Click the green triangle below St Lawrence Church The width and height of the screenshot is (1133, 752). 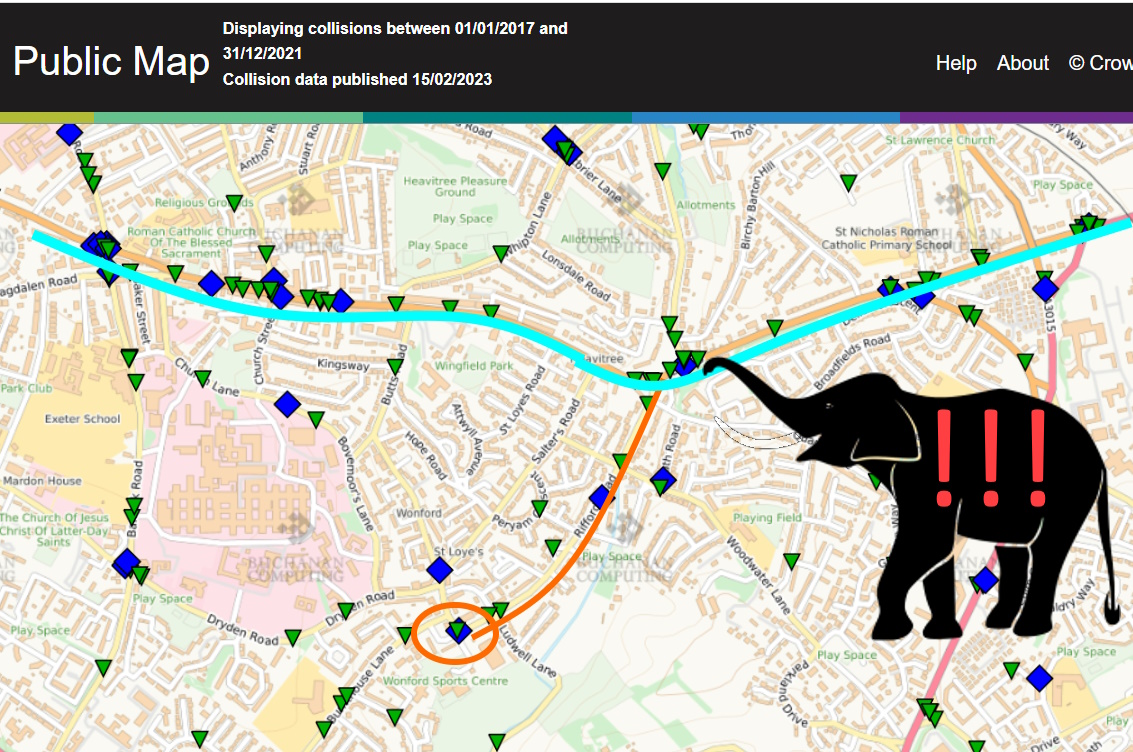tap(848, 183)
